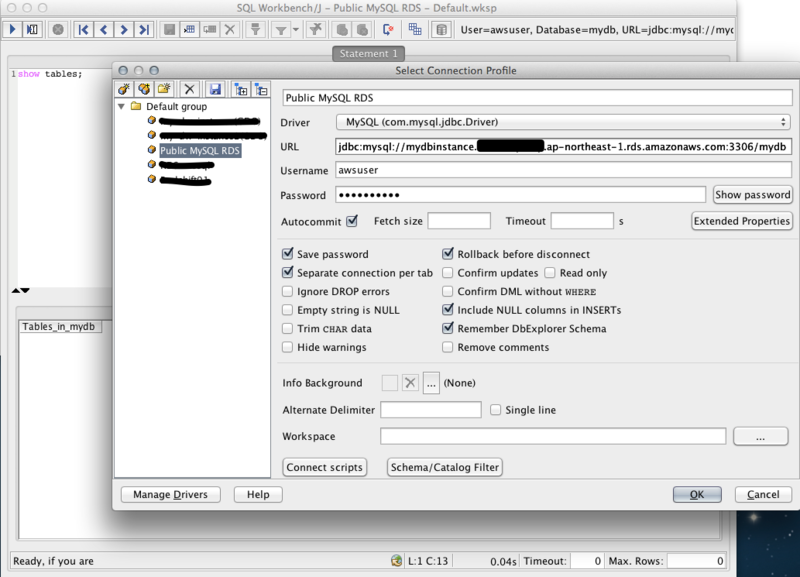The image size is (800, 577).
Task: Enable Remove comments
Action: point(447,347)
